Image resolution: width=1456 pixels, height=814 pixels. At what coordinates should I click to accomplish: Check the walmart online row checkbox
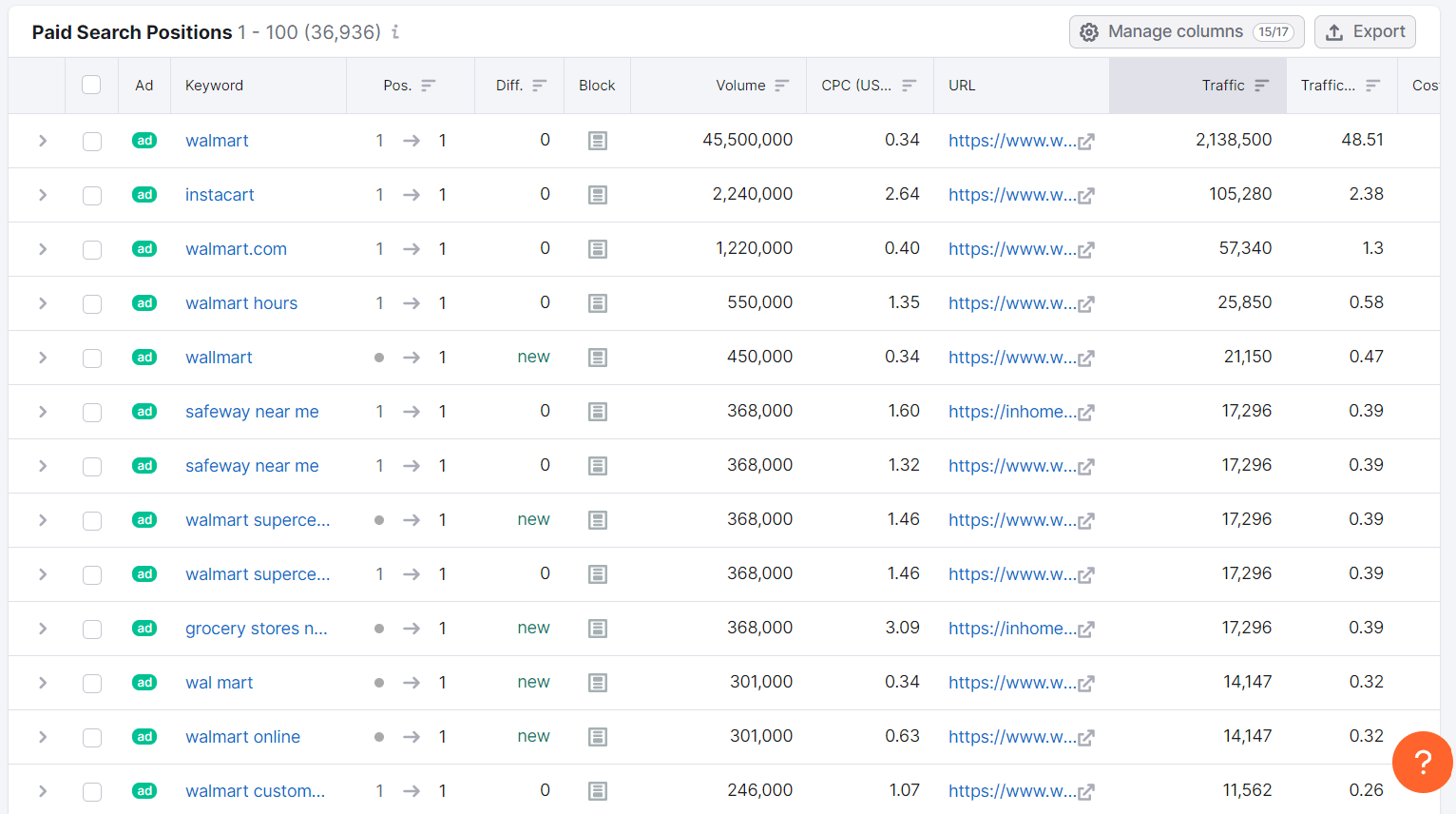[92, 738]
